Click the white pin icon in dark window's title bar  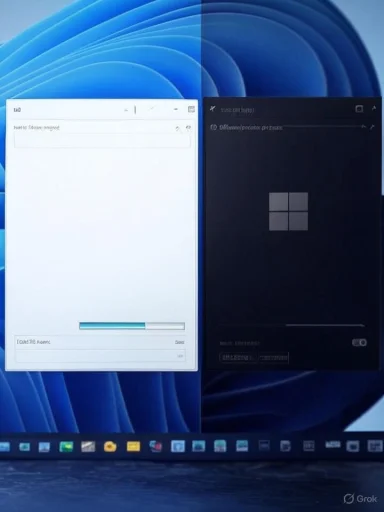point(213,109)
